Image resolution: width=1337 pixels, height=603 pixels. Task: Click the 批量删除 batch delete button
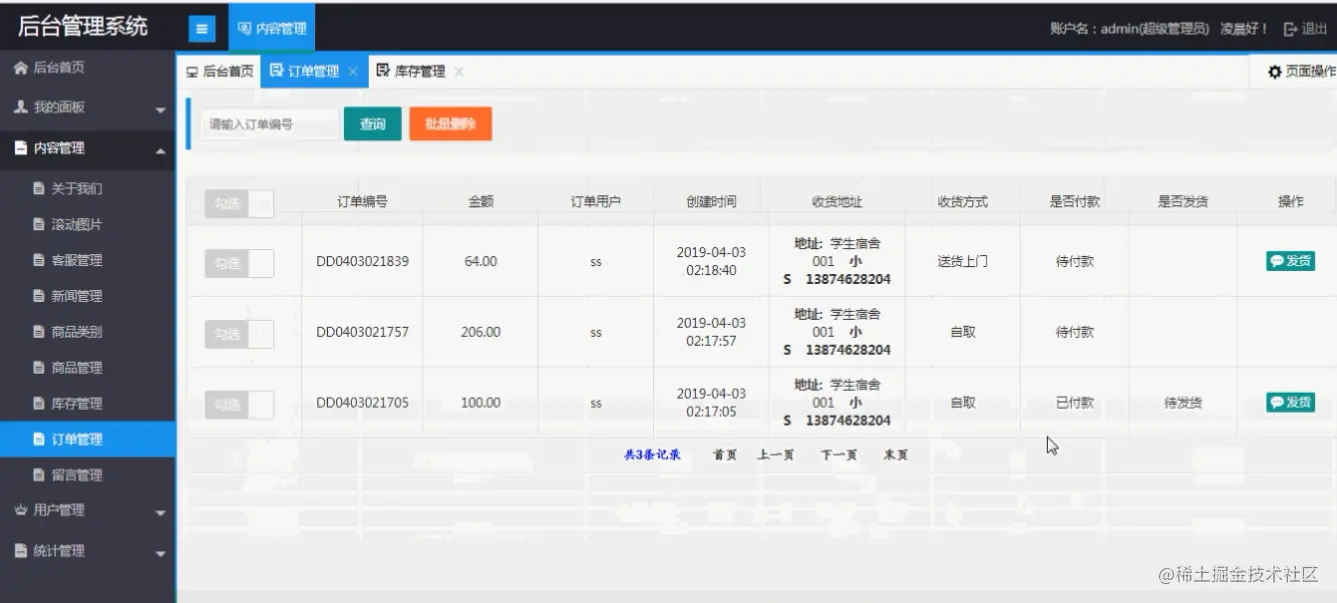(451, 124)
